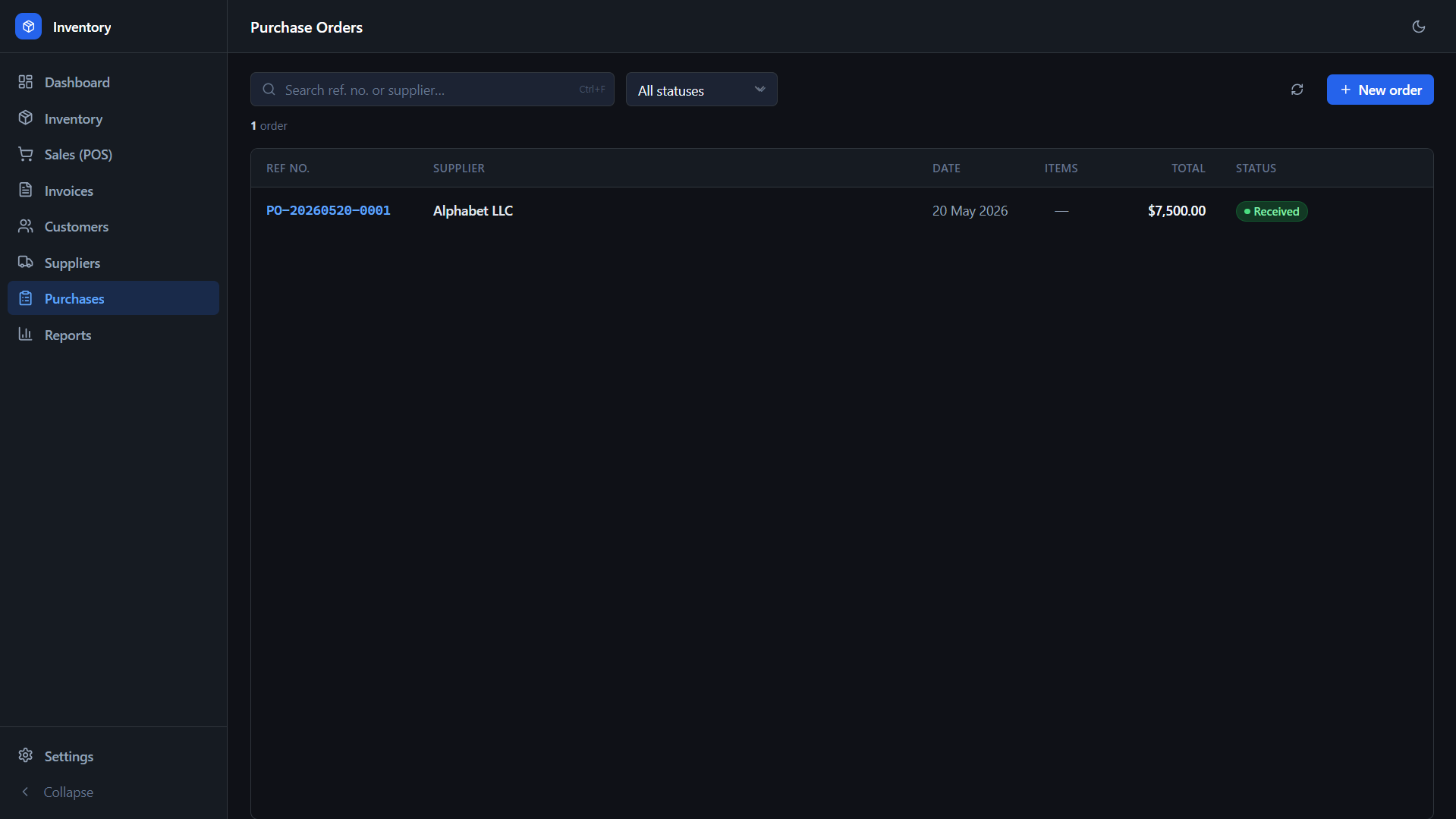The width and height of the screenshot is (1456, 819).
Task: Go to Suppliers section
Action: (113, 263)
